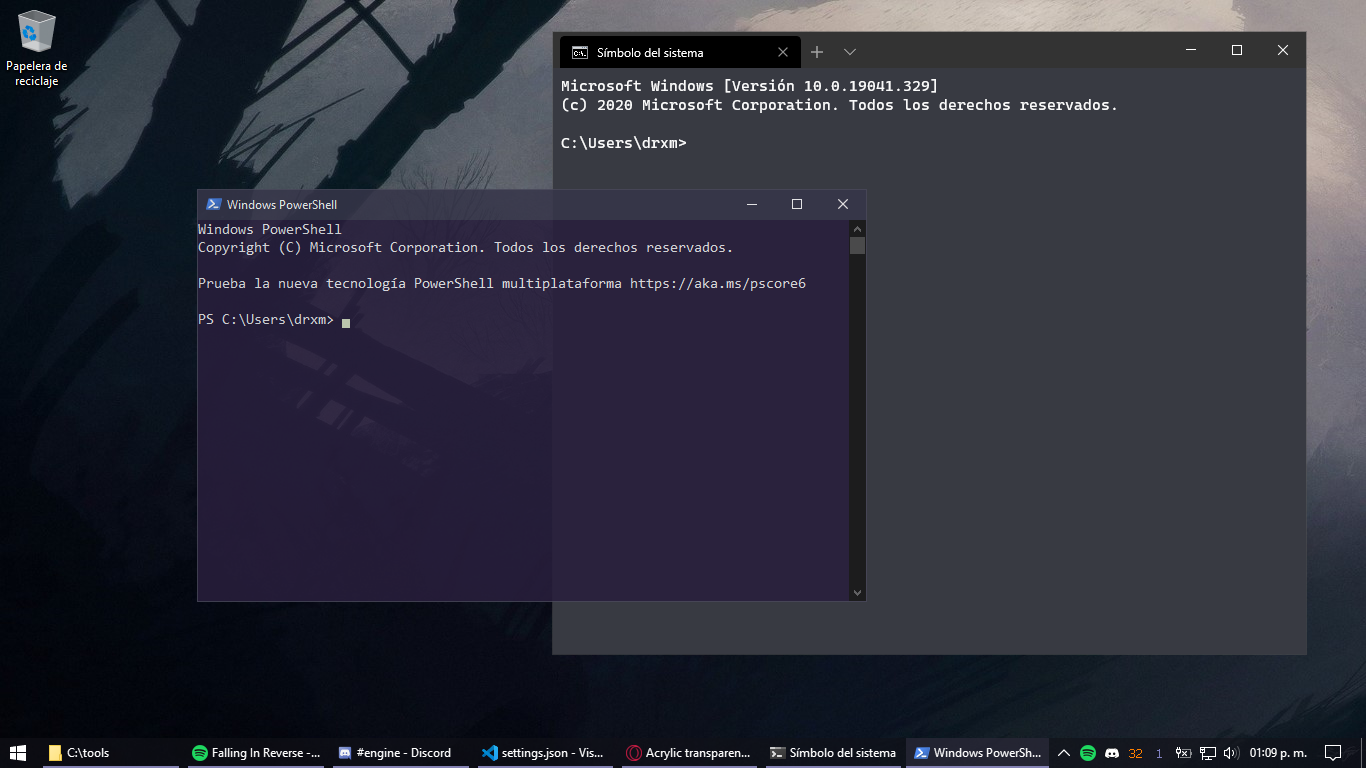This screenshot has width=1366, height=768.
Task: Switch to settings.json Visual Studio Code taskbar item
Action: 543,753
